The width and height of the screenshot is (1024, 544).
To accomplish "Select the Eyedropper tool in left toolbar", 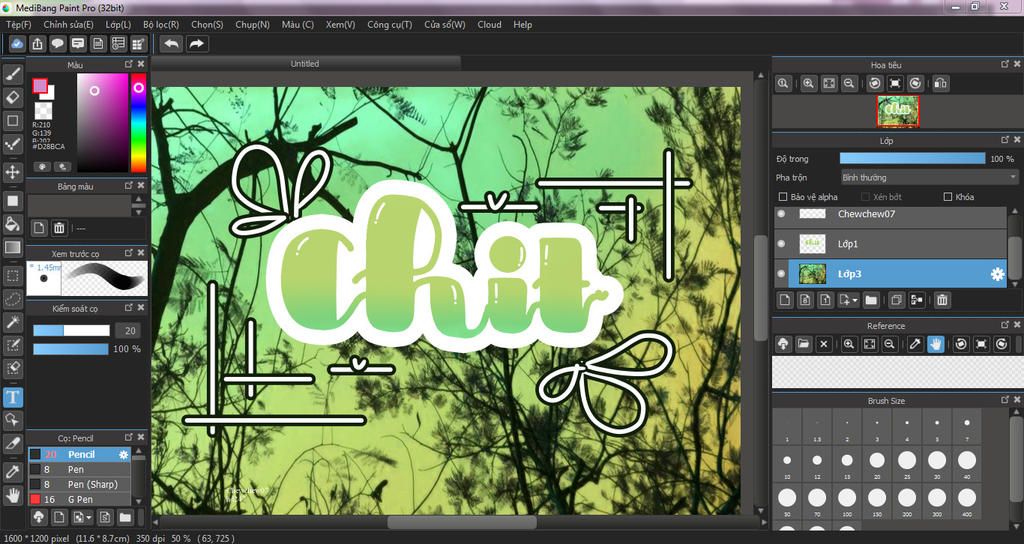I will (12, 472).
